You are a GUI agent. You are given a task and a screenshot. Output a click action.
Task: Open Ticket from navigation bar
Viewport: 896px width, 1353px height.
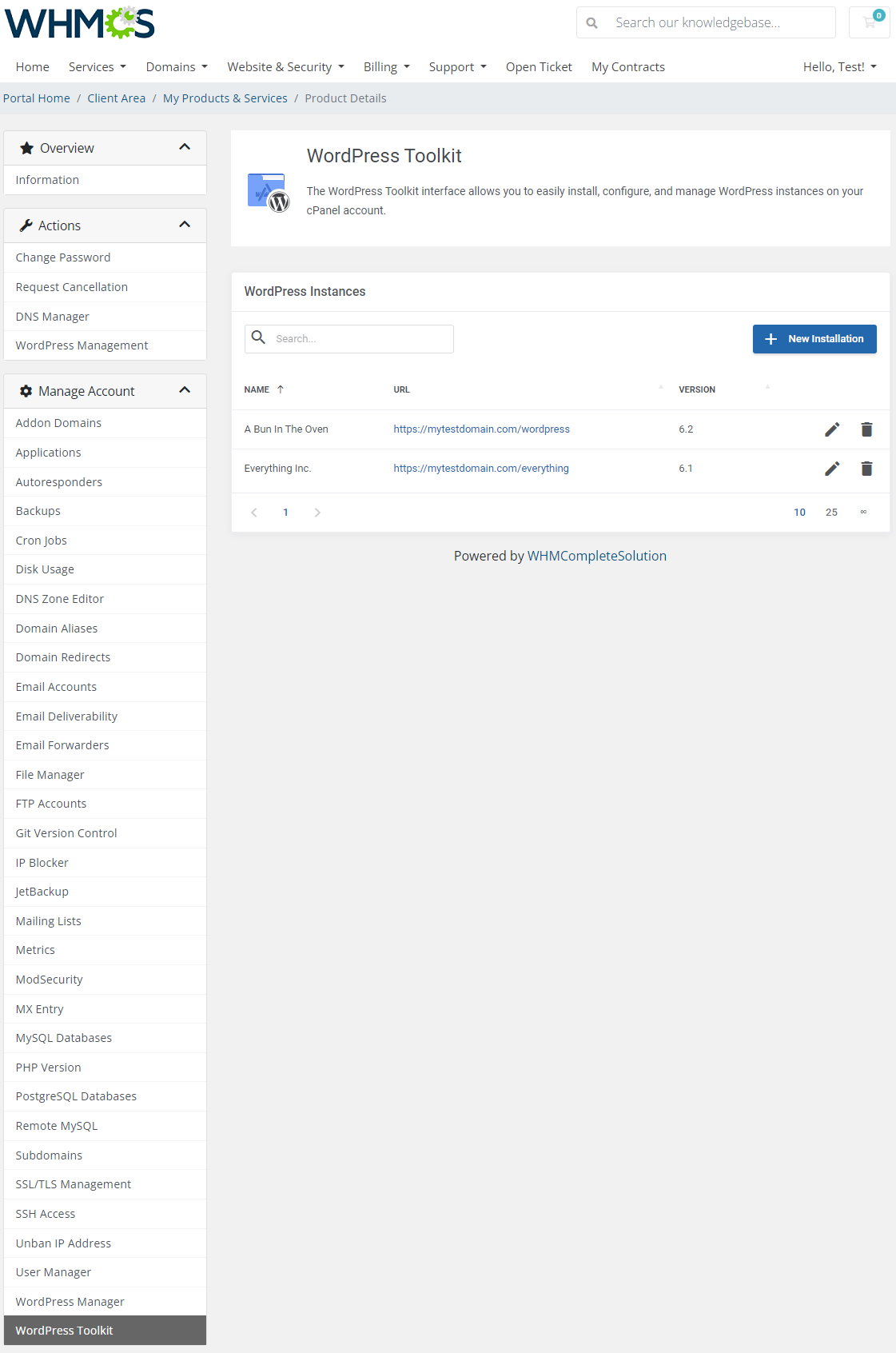[x=539, y=67]
